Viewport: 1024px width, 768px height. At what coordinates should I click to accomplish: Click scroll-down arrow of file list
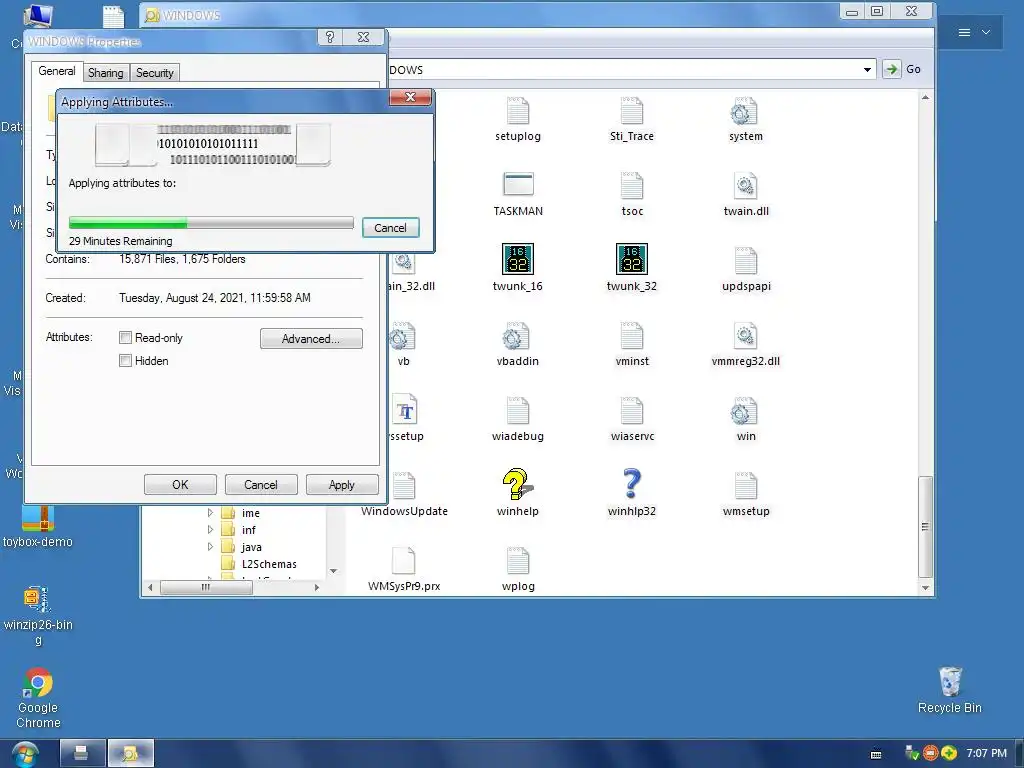(925, 588)
